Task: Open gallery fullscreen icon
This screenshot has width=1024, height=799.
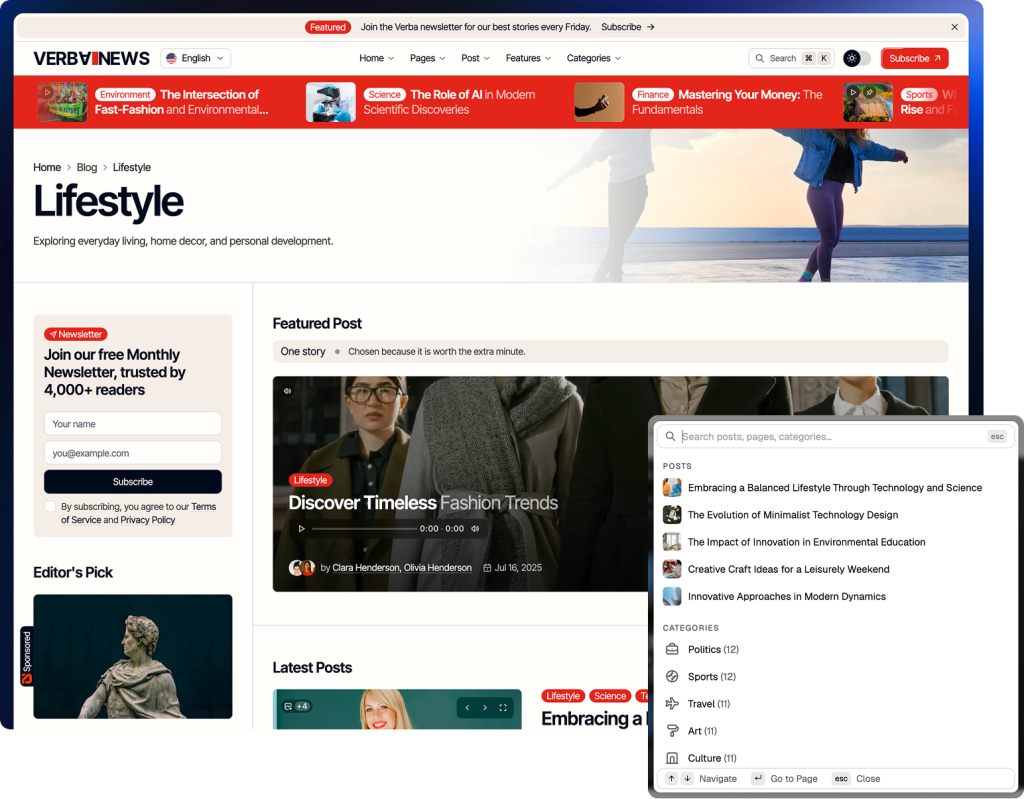Action: coord(503,708)
